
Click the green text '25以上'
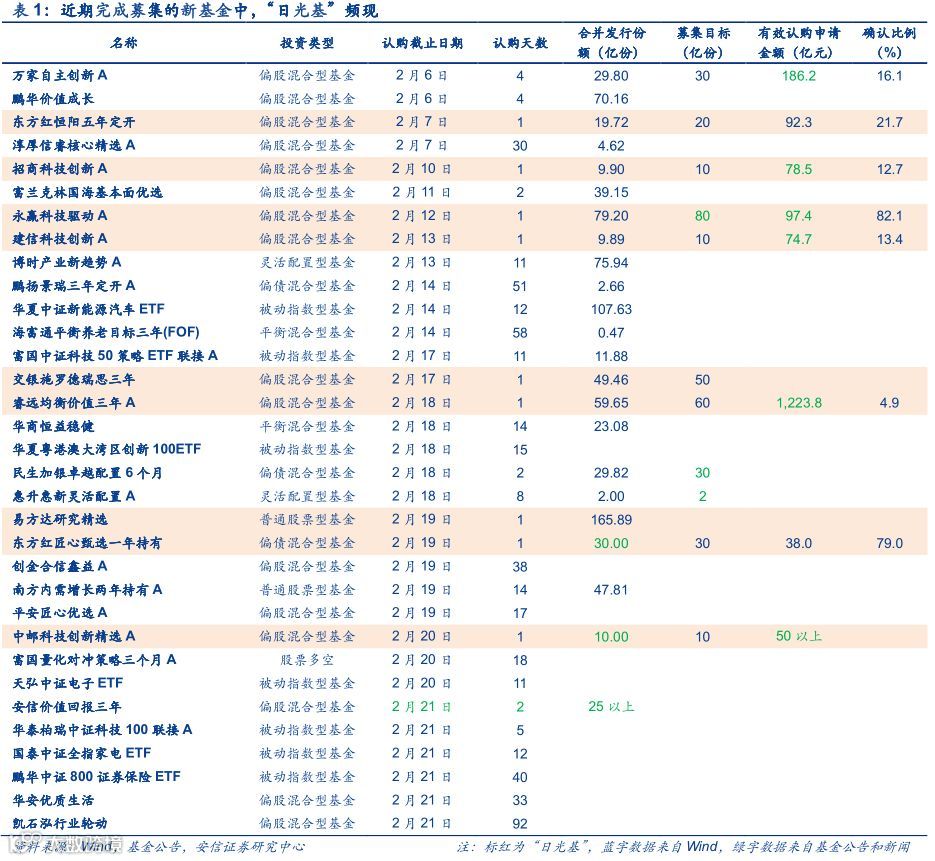pos(611,707)
